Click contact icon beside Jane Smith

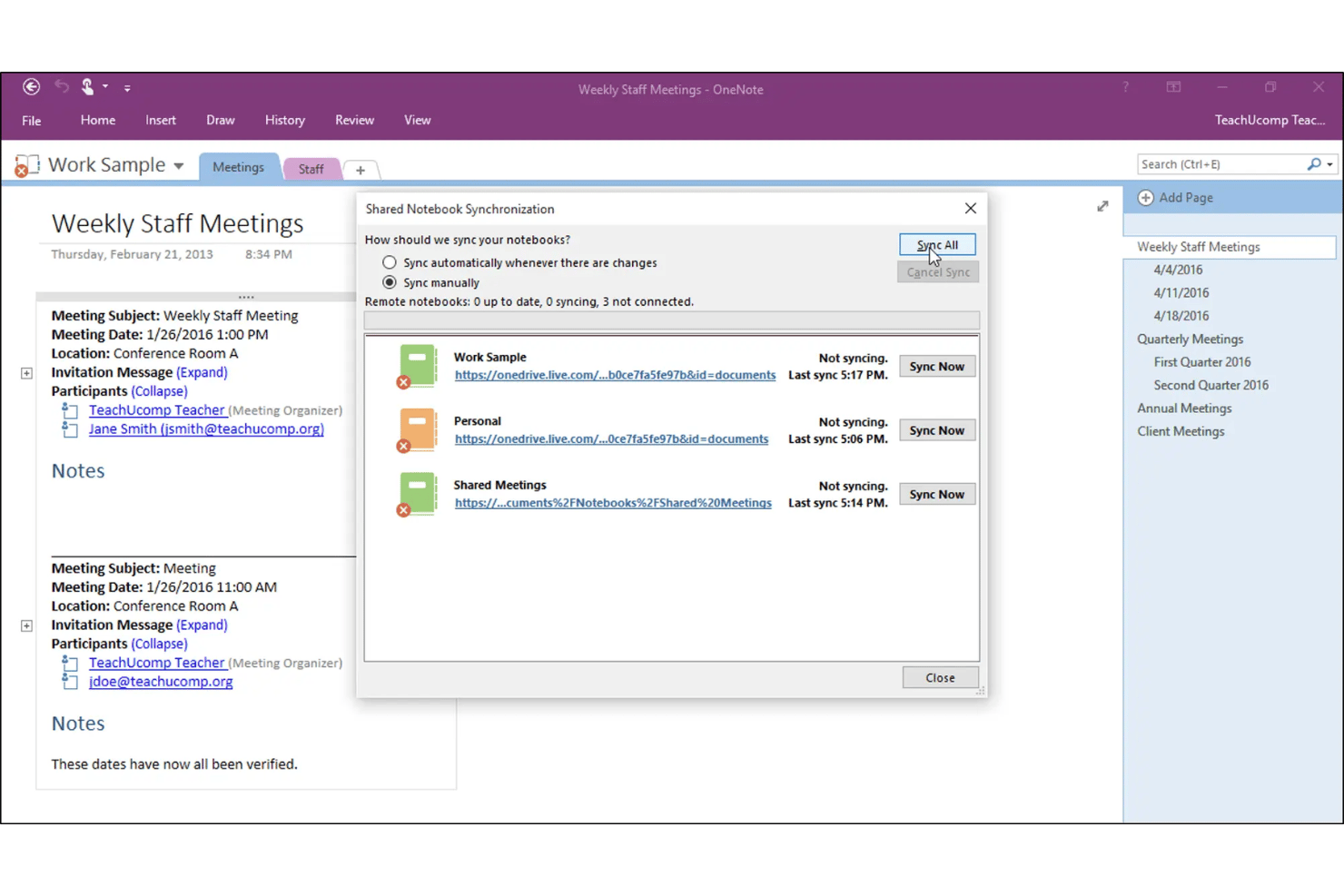(70, 429)
